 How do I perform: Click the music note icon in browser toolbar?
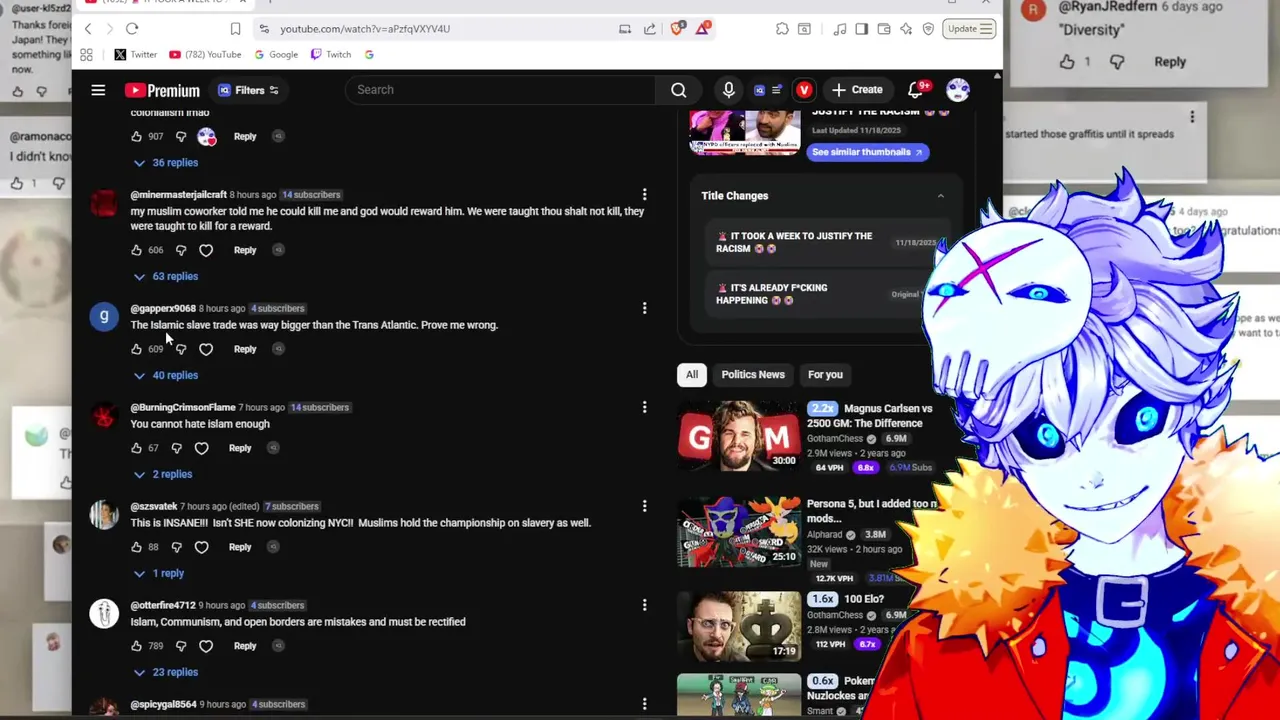click(x=839, y=29)
